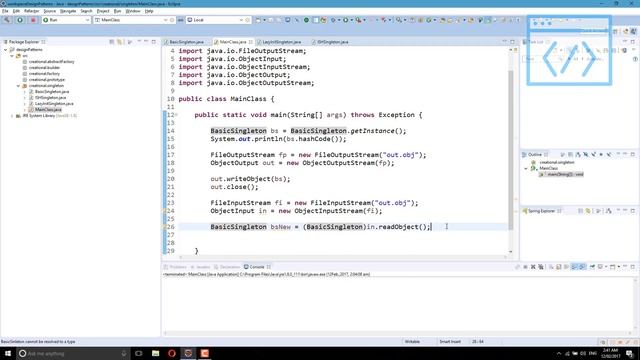Switch to the BasicSingleton.java editor tab
The height and width of the screenshot is (360, 640).
pos(187,42)
